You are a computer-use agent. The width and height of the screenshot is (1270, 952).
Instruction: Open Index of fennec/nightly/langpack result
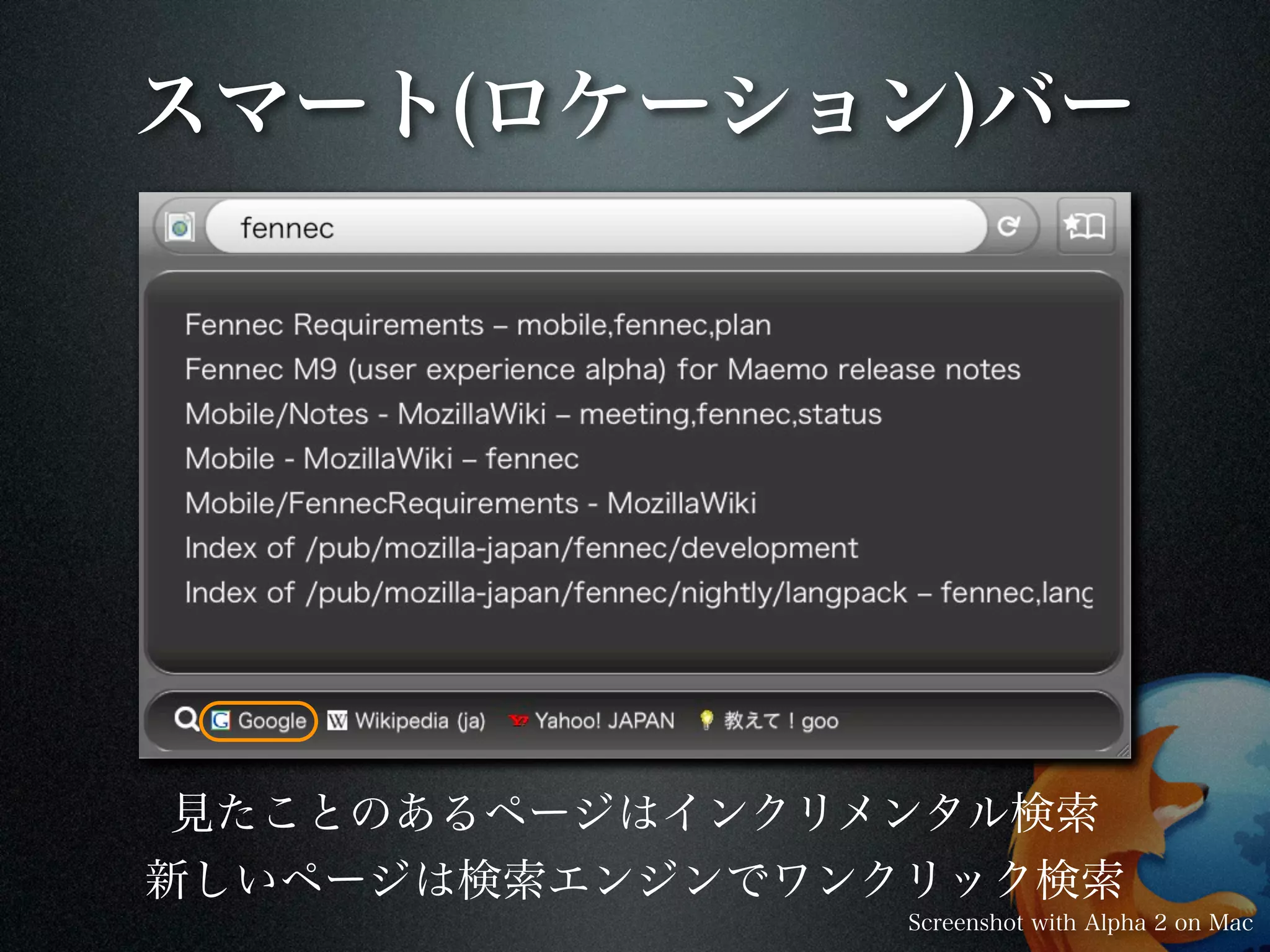(637, 593)
